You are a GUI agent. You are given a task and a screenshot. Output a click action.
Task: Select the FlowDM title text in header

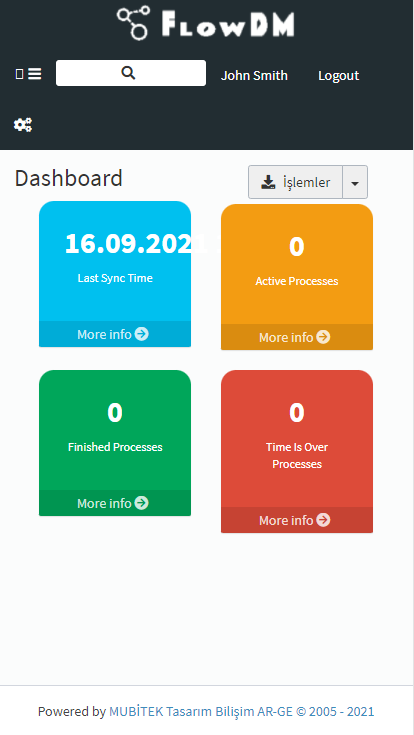point(228,24)
